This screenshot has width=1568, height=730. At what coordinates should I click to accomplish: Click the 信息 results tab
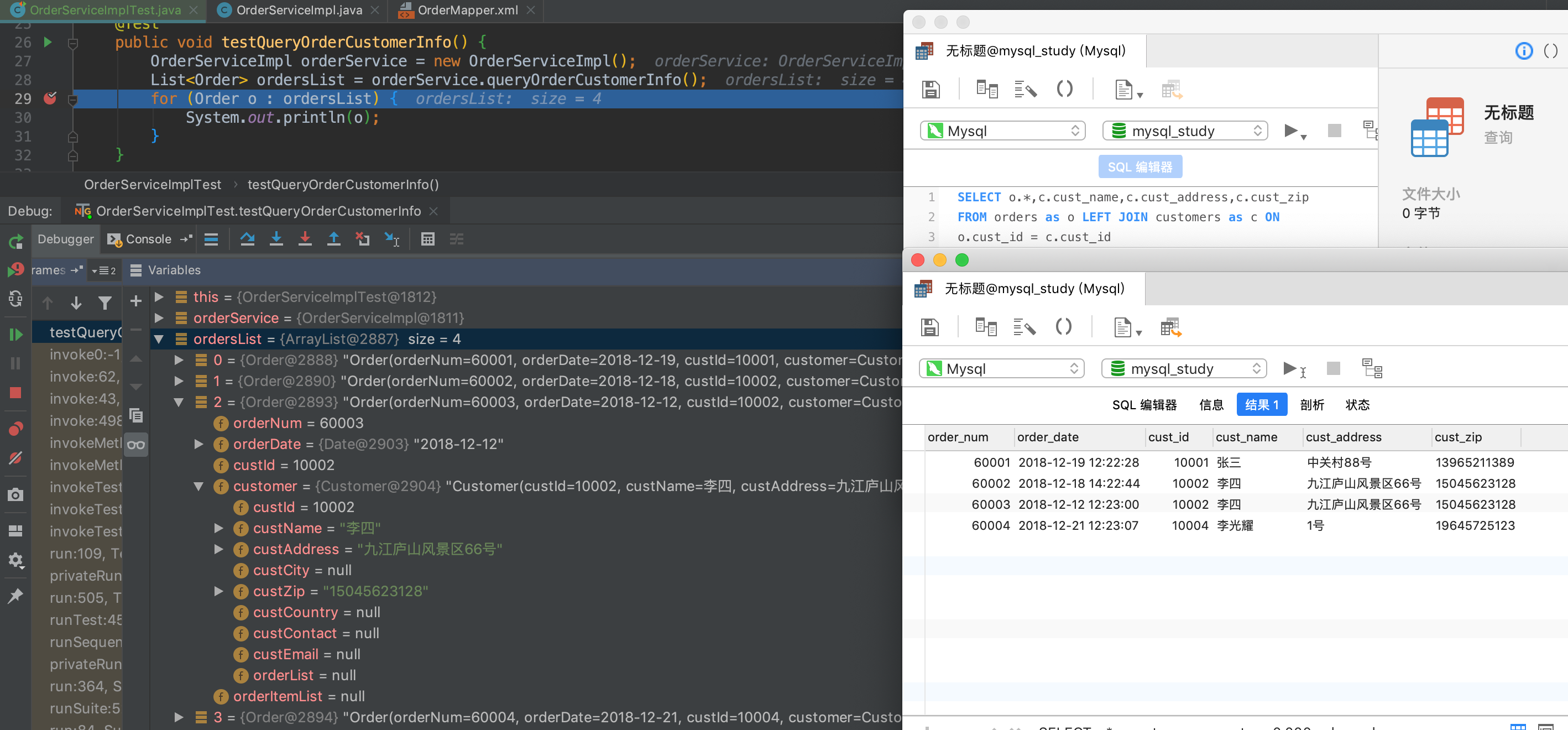coord(1211,405)
